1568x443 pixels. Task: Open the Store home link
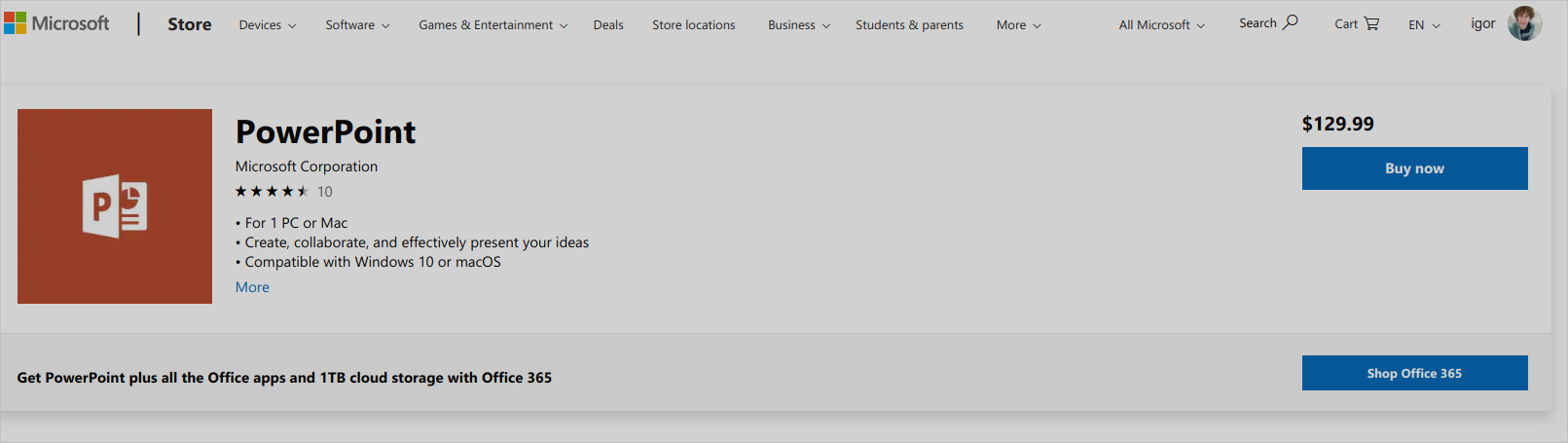click(190, 24)
